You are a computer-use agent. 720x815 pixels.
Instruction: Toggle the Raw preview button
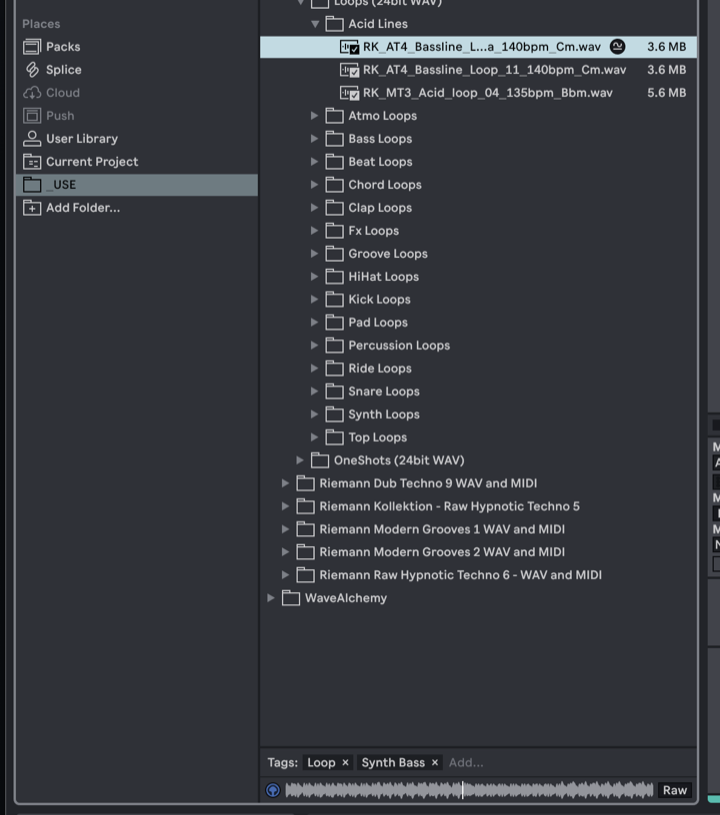[675, 790]
